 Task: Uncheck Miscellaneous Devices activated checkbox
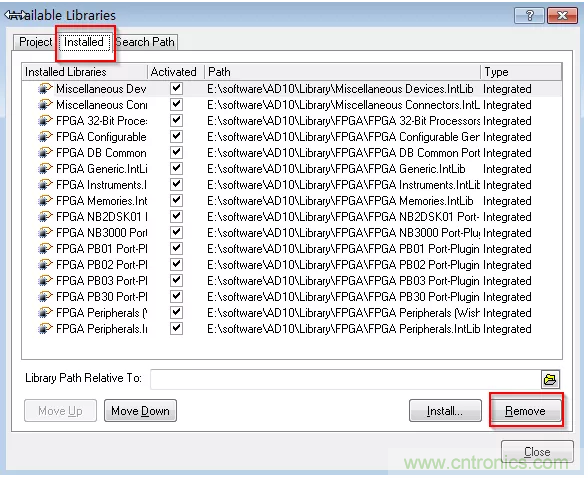coord(176,88)
